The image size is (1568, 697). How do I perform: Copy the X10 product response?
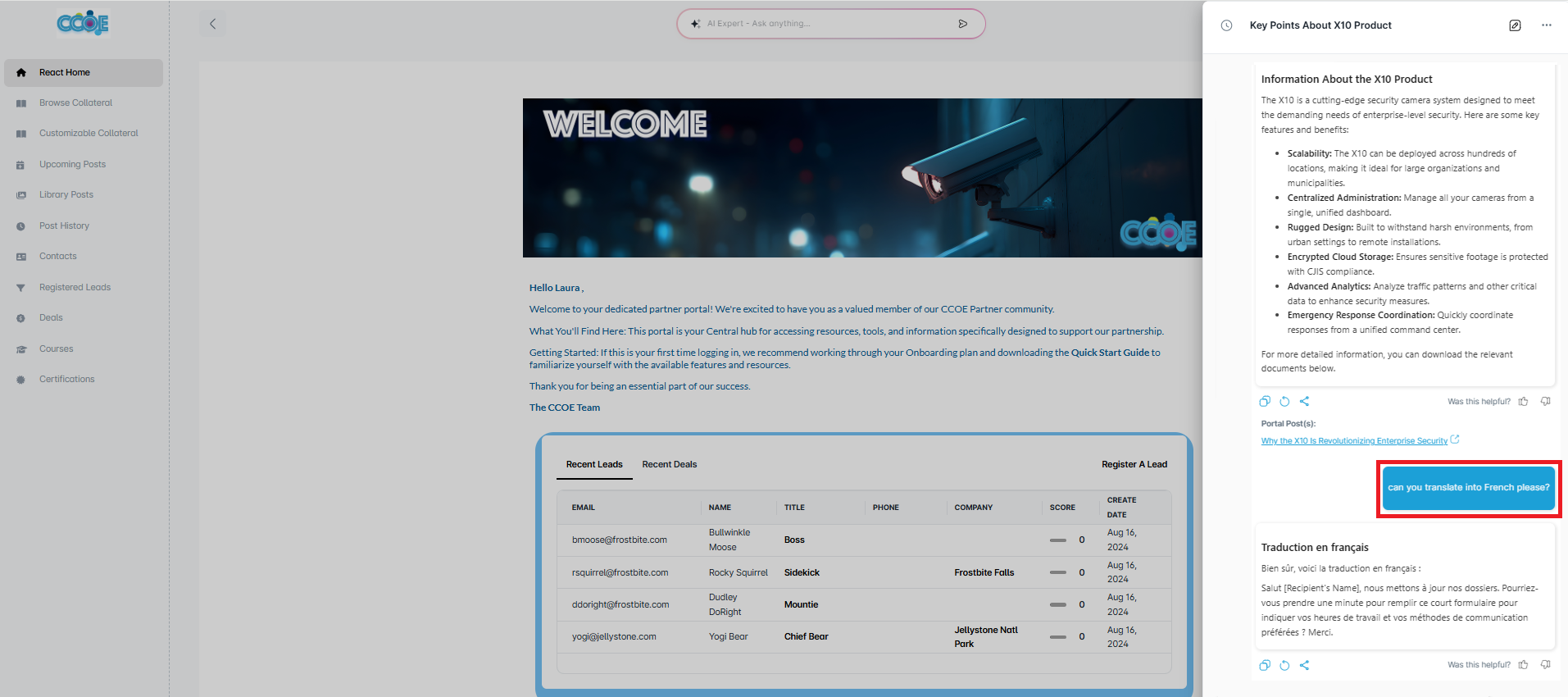tap(1265, 401)
